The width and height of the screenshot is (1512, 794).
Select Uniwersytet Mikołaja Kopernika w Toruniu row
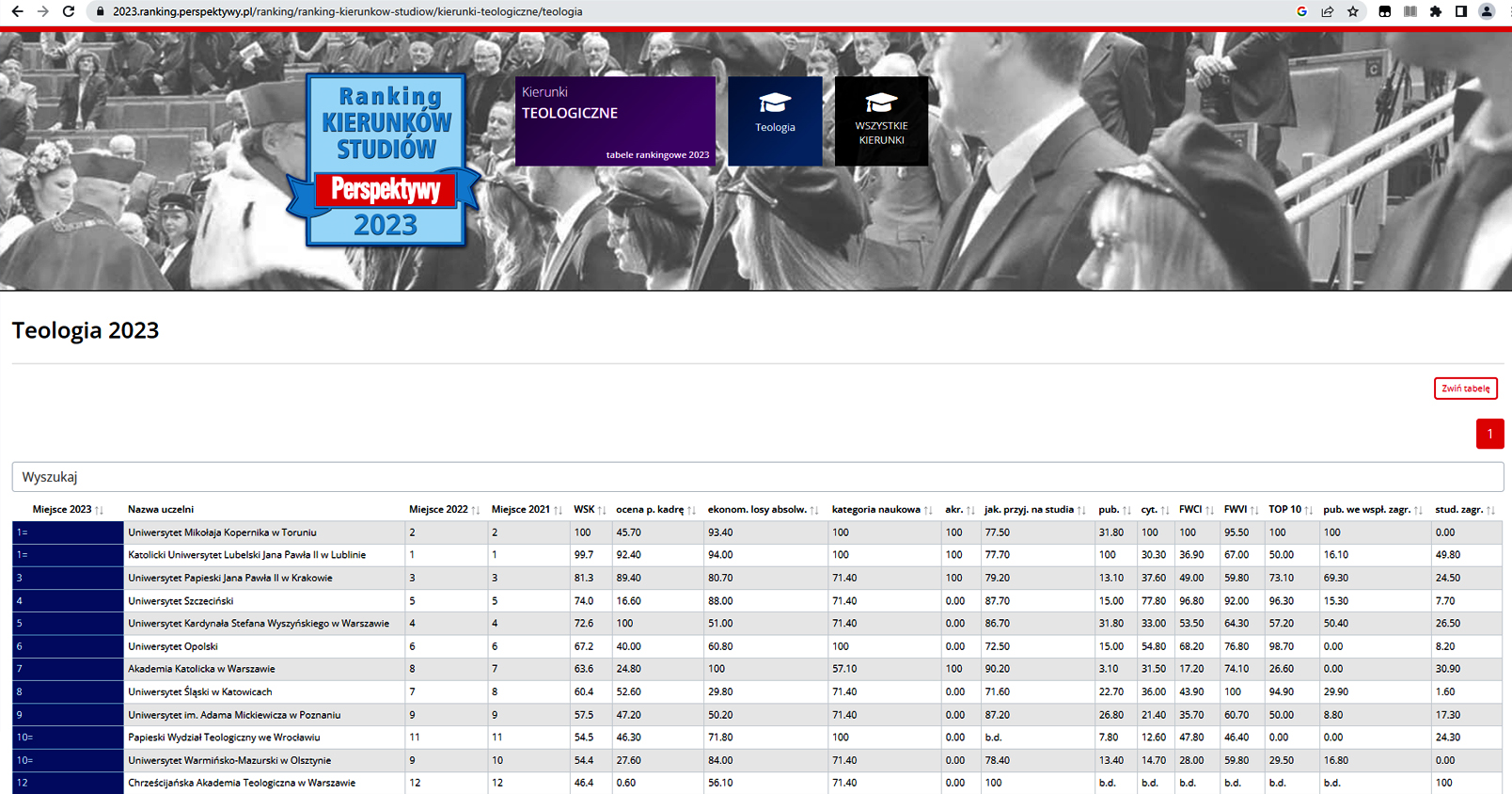pyautogui.click(x=758, y=532)
